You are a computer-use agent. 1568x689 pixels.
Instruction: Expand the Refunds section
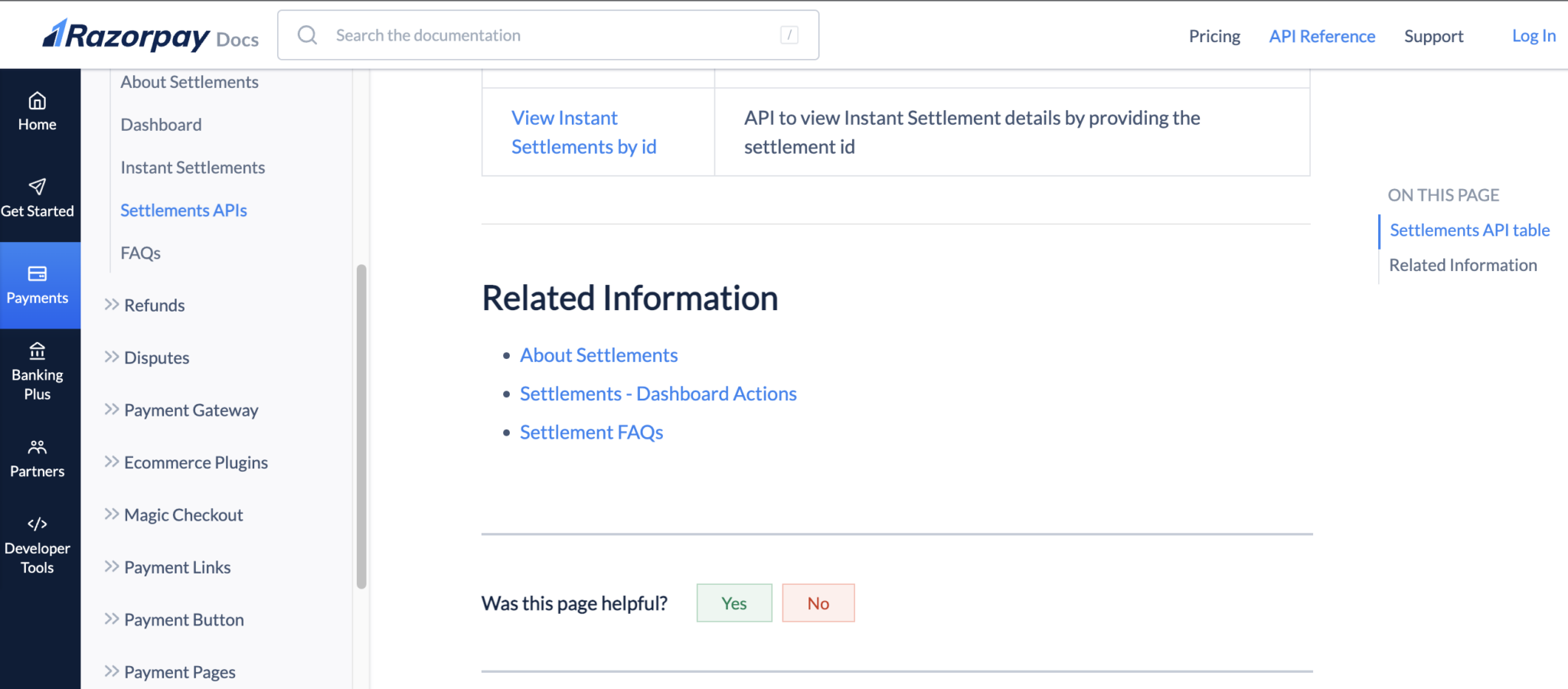point(154,305)
